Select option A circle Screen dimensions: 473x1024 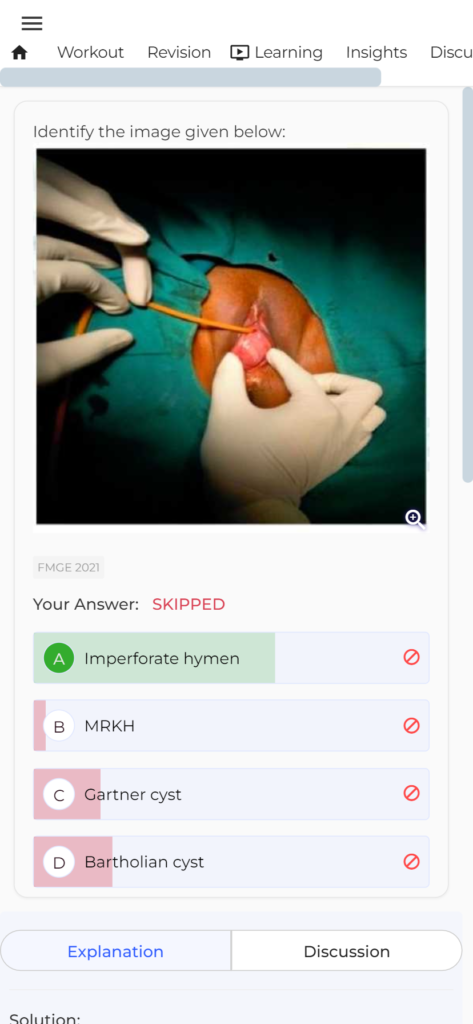(59, 658)
